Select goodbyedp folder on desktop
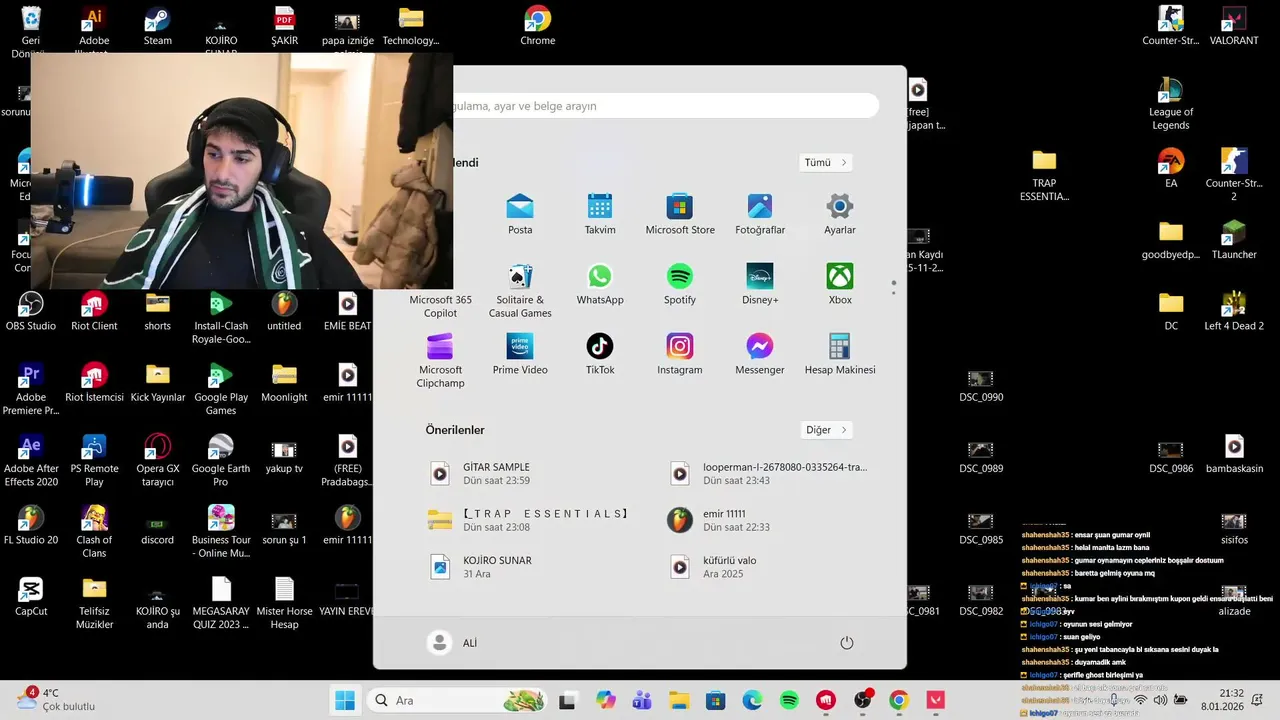This screenshot has width=1280, height=720. tap(1171, 240)
